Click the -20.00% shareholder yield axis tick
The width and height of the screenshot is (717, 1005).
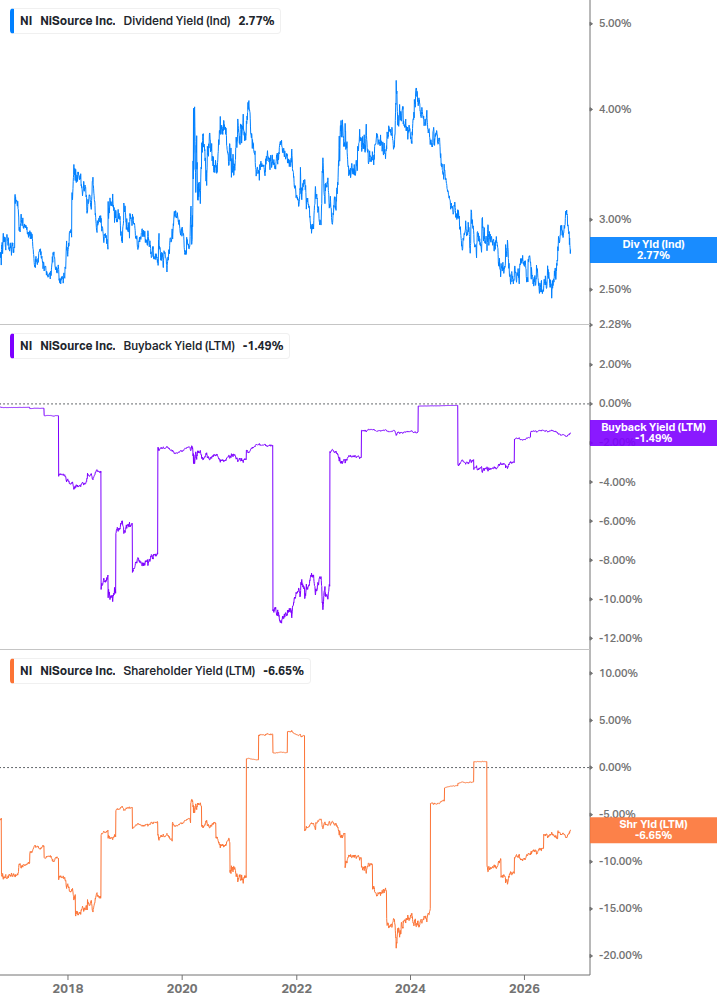point(620,956)
